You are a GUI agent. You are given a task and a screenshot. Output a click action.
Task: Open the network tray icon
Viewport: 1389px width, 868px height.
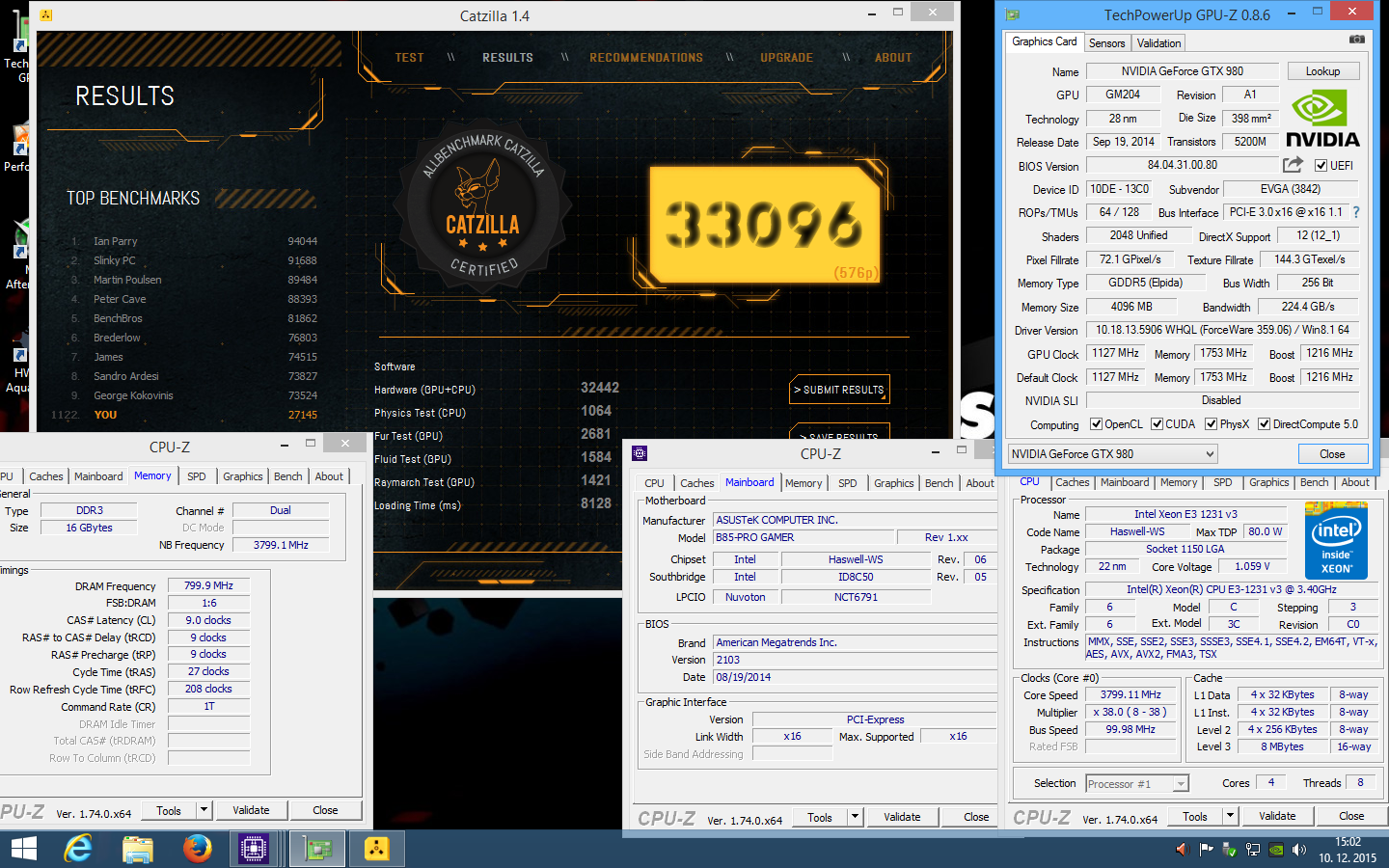tap(1252, 849)
